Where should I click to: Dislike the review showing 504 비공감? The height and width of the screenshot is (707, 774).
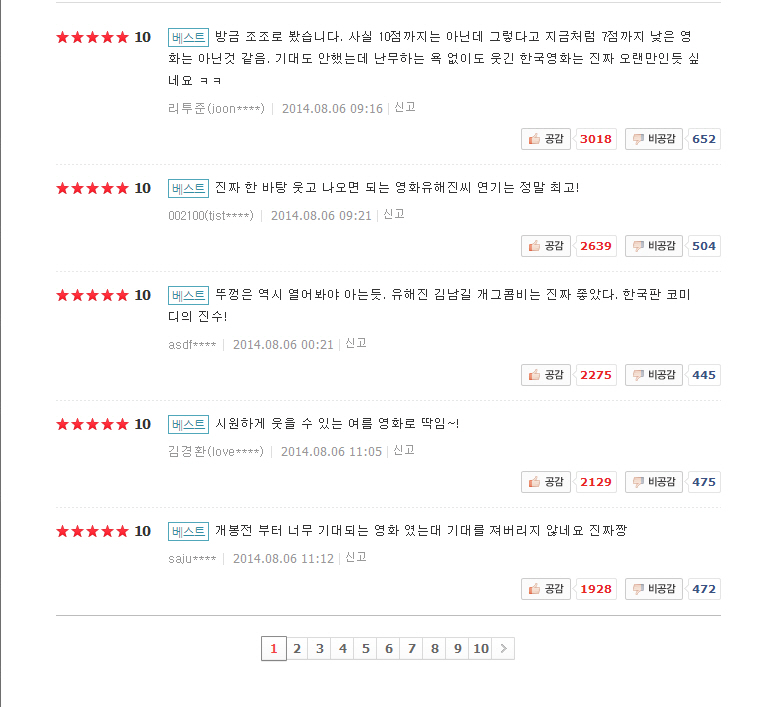pyautogui.click(x=654, y=246)
